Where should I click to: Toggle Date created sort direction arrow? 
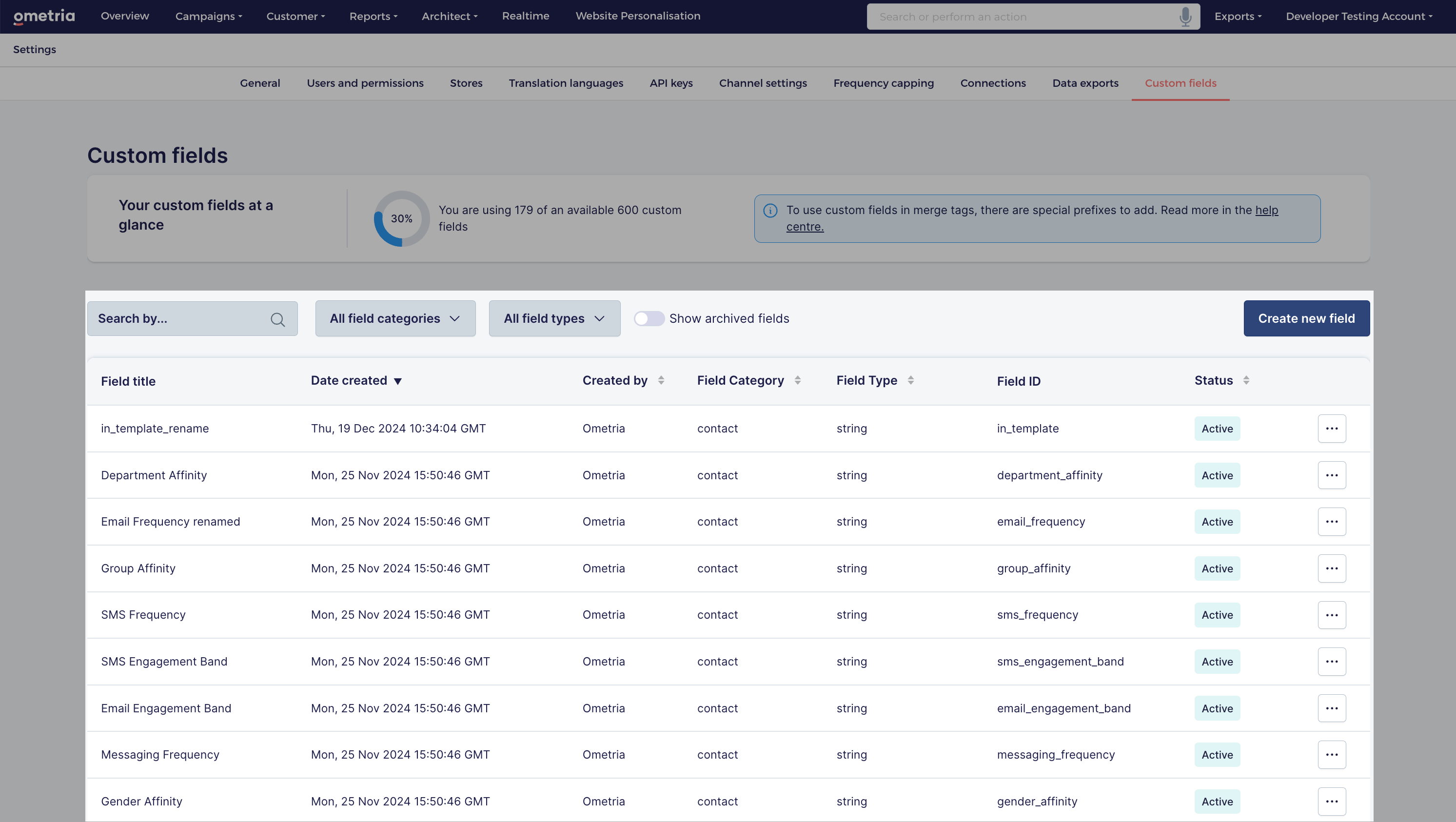398,382
